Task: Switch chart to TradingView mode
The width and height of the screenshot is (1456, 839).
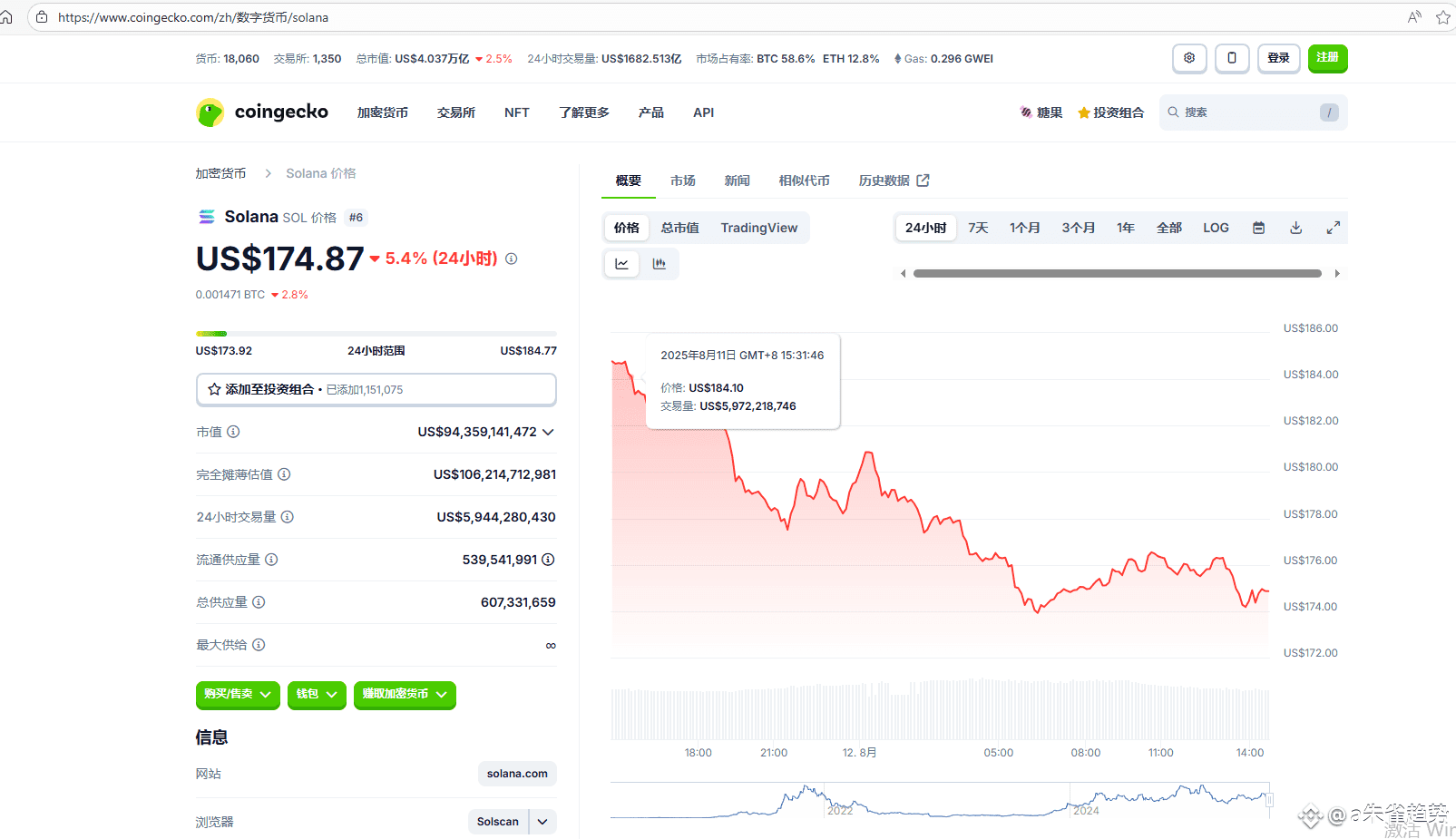Action: (x=759, y=228)
